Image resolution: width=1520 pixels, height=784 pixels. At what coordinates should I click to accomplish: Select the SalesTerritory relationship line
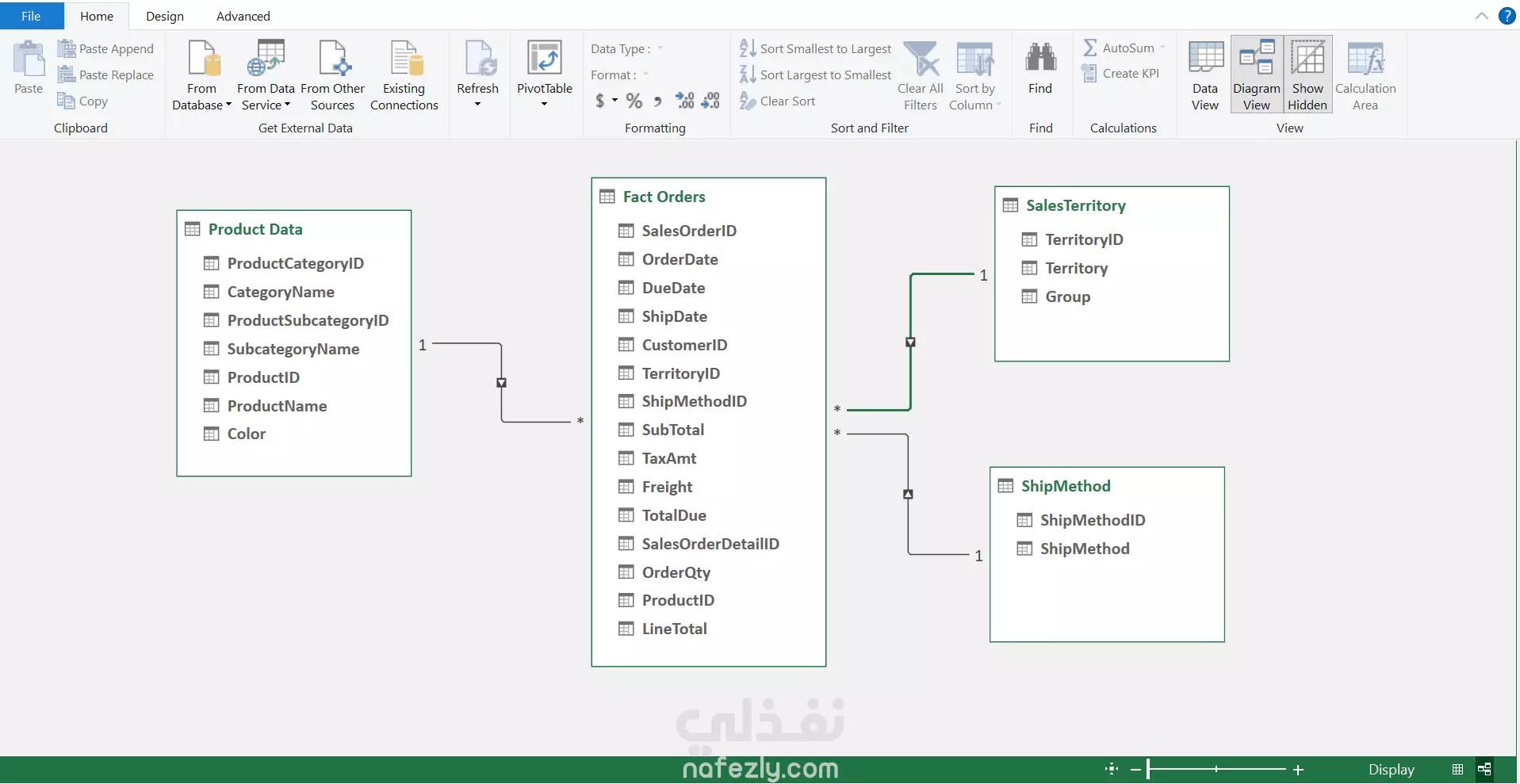tap(910, 342)
